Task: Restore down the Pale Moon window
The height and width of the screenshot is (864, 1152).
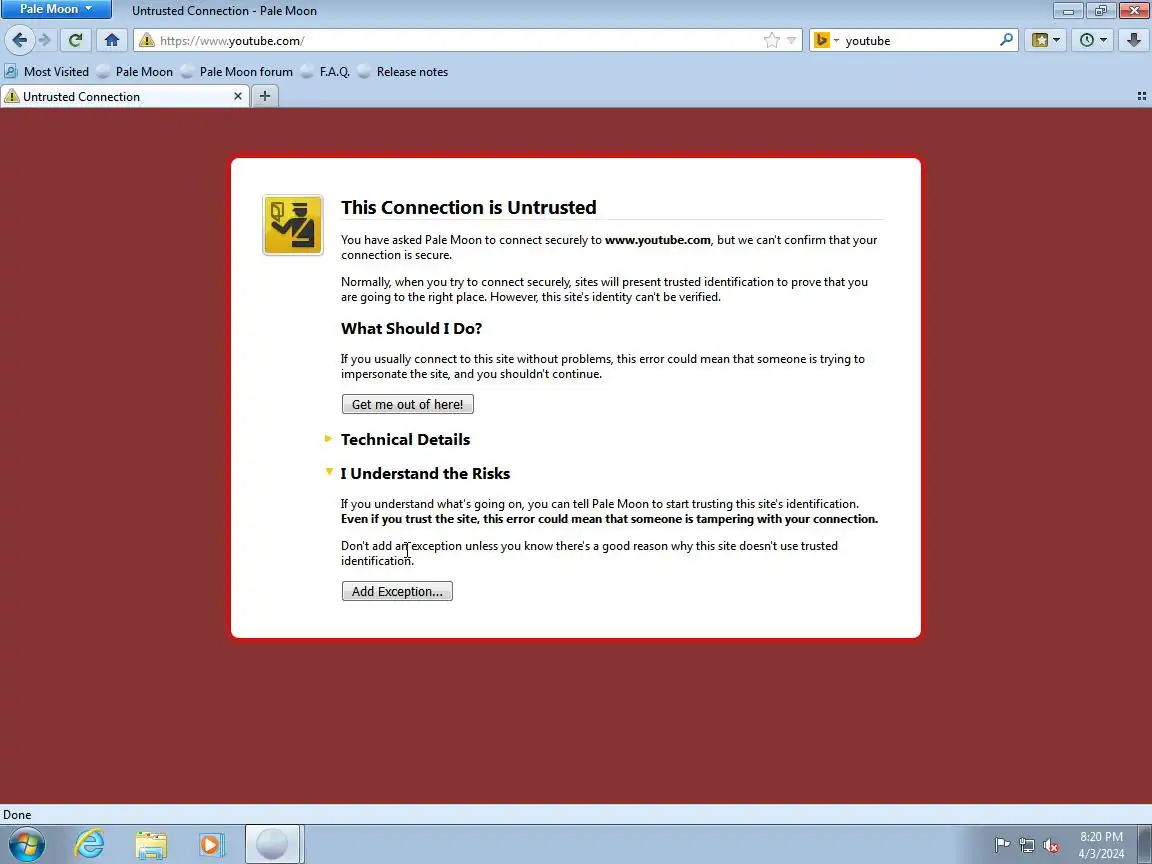Action: [1101, 10]
